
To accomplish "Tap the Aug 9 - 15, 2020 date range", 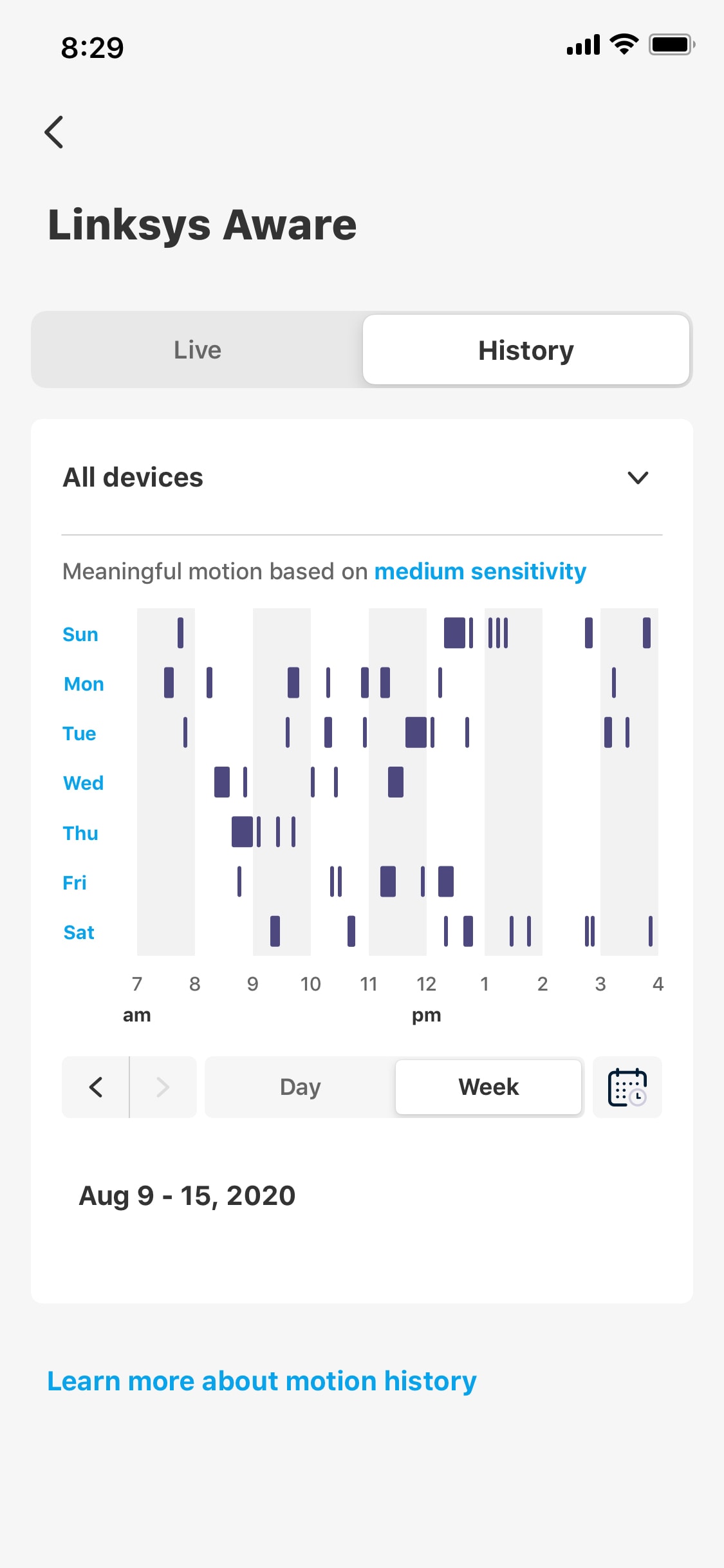I will (187, 1196).
